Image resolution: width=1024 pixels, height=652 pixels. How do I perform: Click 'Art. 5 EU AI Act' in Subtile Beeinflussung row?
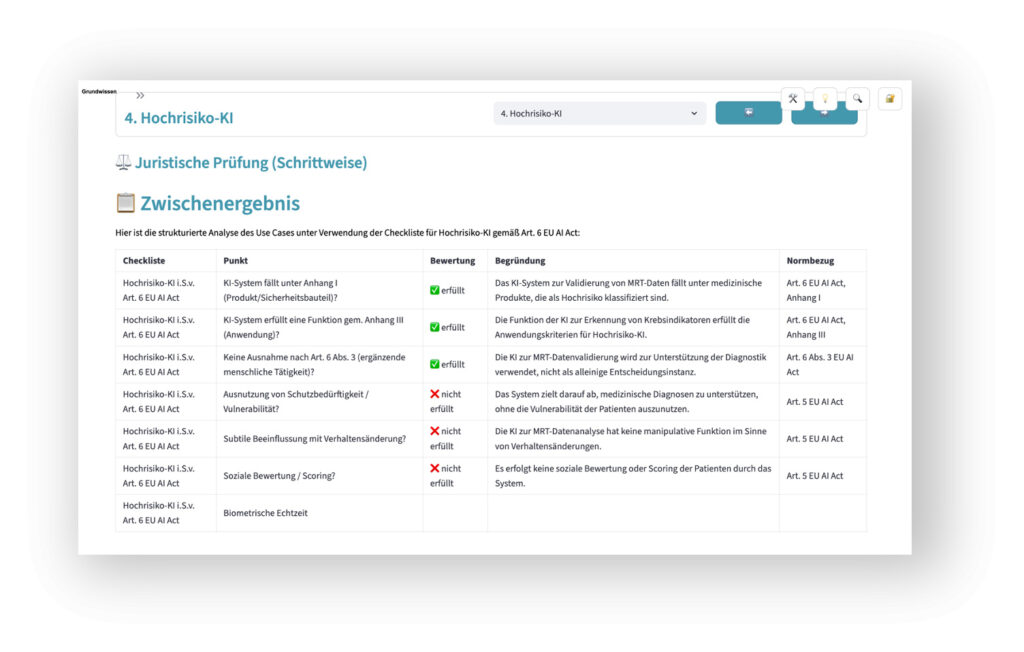click(x=823, y=439)
